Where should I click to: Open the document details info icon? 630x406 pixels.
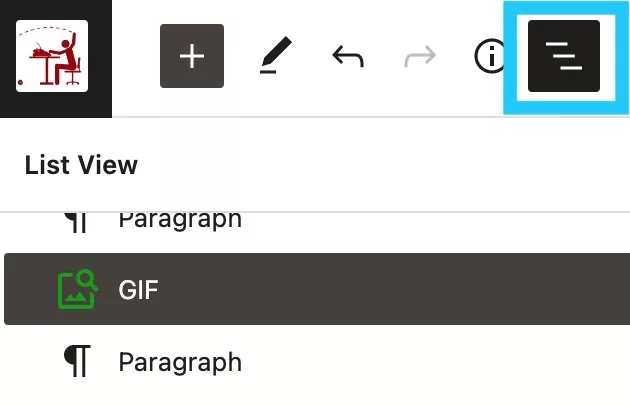489,56
